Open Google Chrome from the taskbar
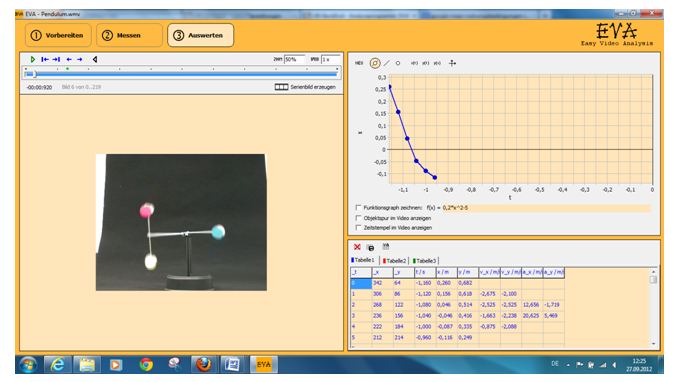Screen dimensions: 680x382 146,365
